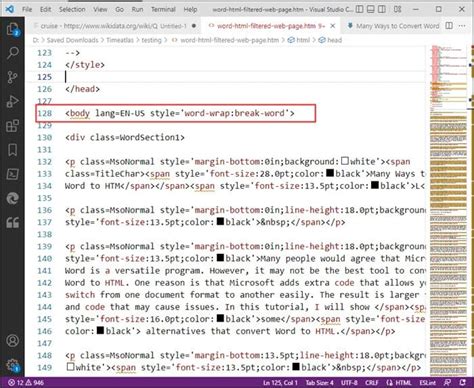The height and width of the screenshot is (388, 474).
Task: Toggle bottom panel layout icon
Action: tap(371, 9)
